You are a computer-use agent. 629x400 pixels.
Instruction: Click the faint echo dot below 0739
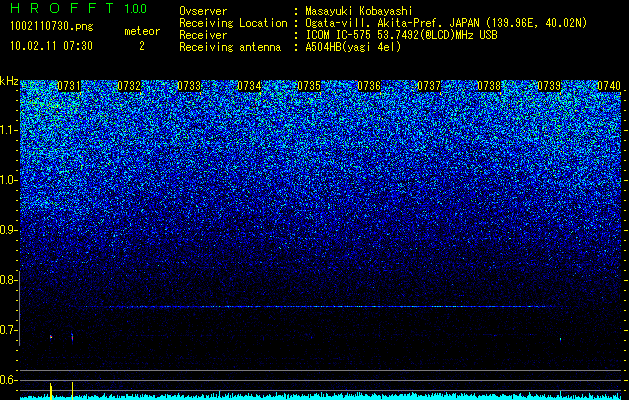pyautogui.click(x=560, y=339)
